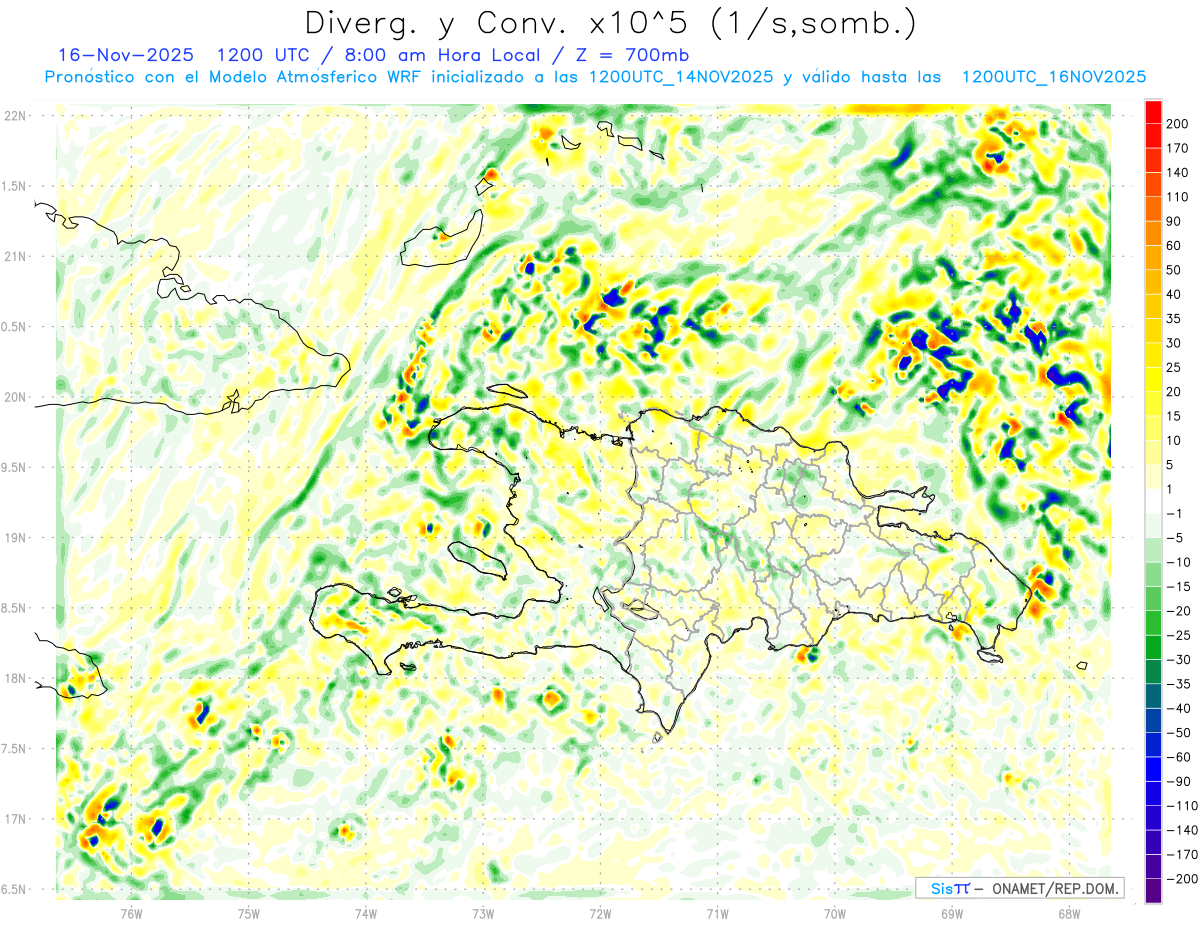Click the '-200' label on the color scale
Screen dimensions: 1200x927
click(1180, 879)
